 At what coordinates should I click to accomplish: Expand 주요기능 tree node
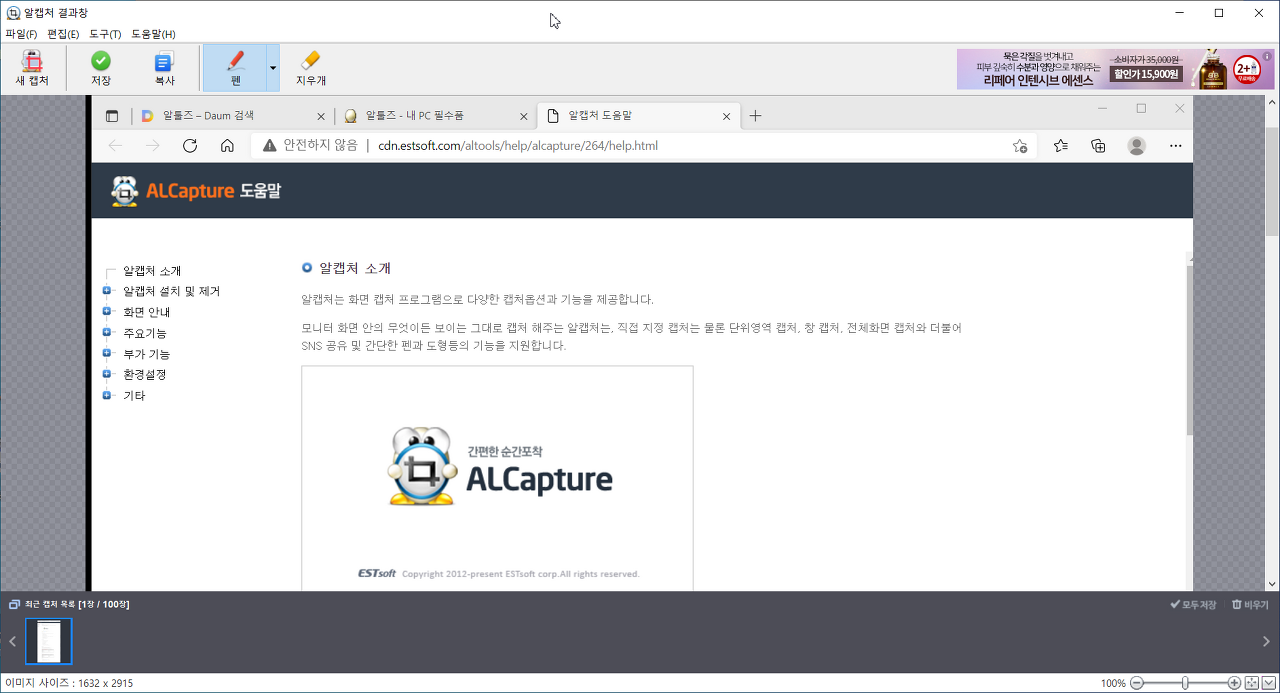click(106, 332)
